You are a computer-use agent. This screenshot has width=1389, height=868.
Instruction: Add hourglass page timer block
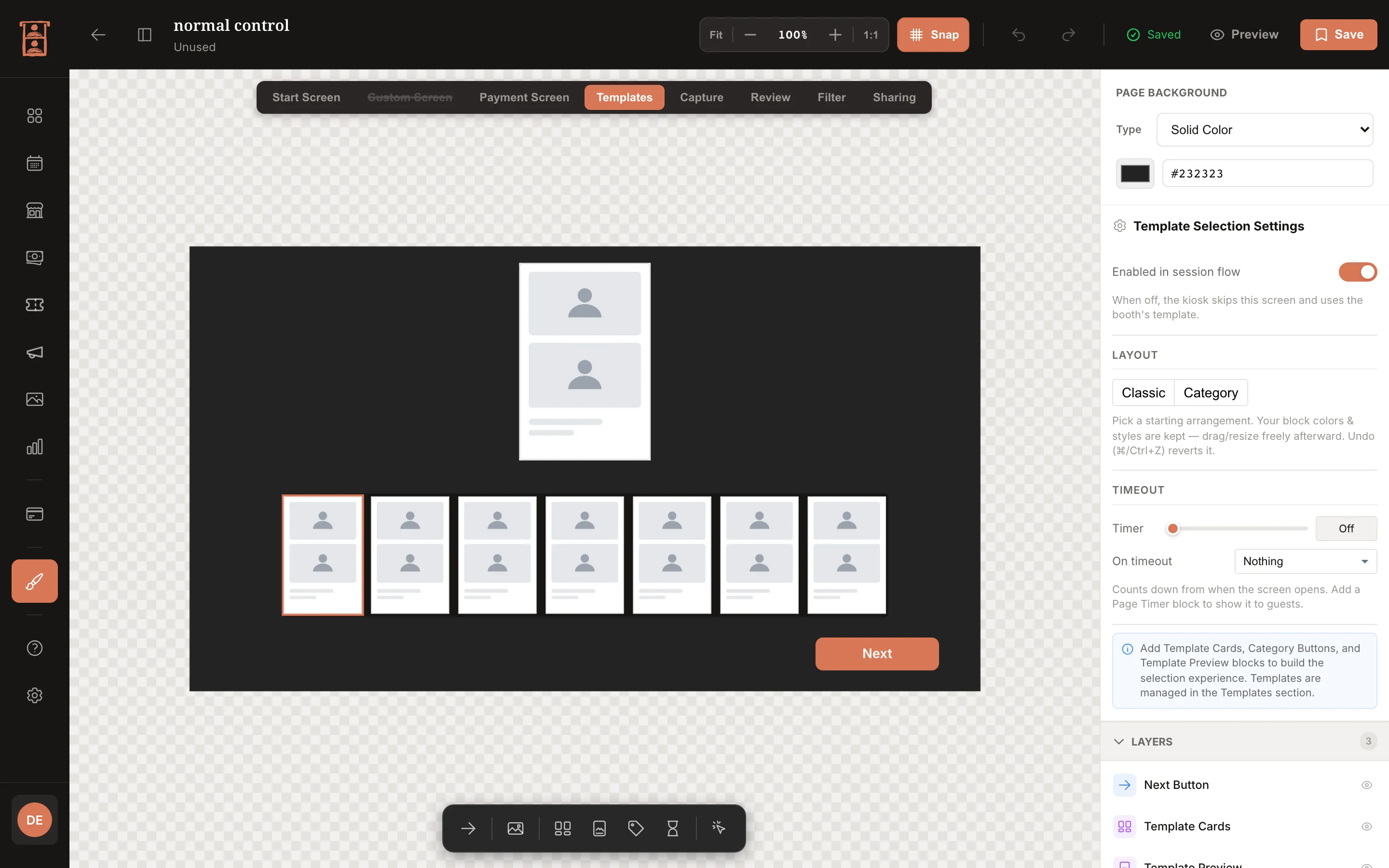pos(673,828)
